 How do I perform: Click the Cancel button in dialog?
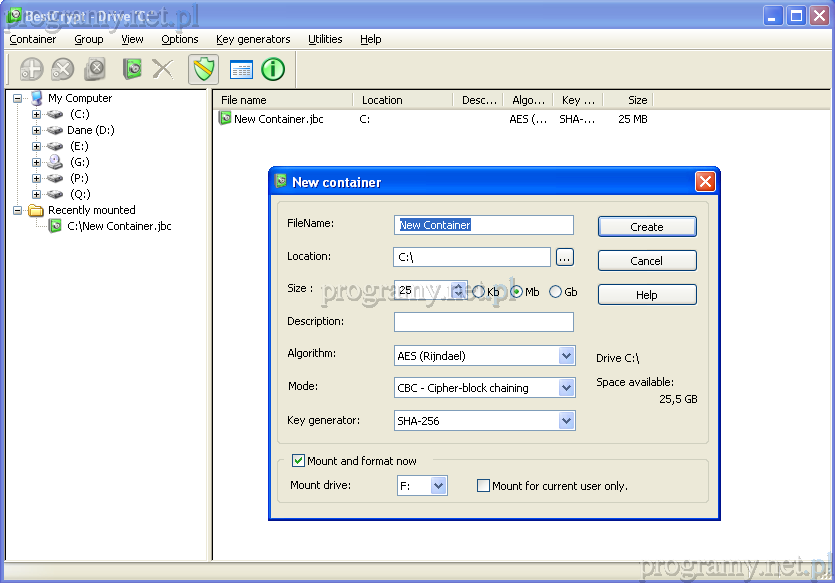646,261
